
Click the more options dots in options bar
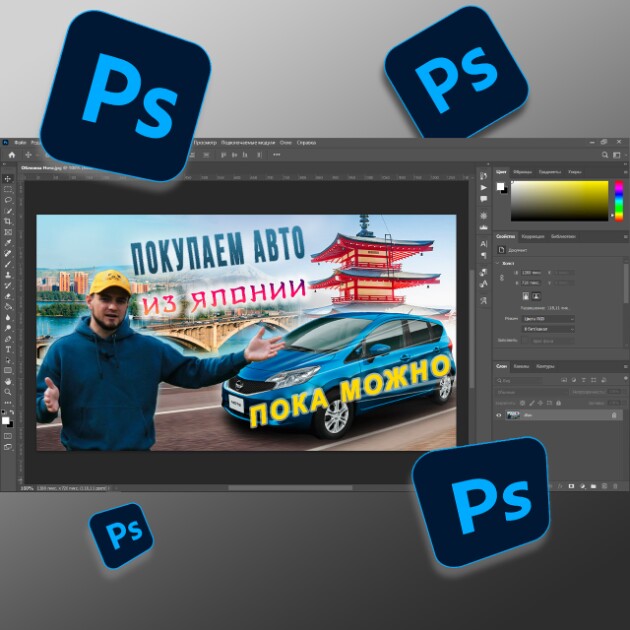(276, 155)
